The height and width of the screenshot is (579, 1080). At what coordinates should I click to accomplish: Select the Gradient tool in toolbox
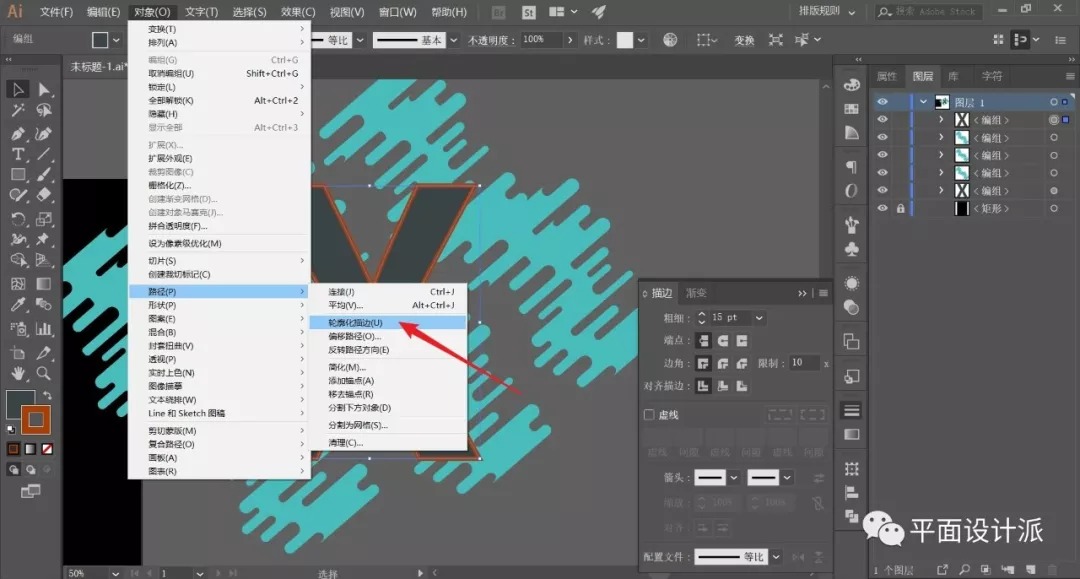pyautogui.click(x=43, y=284)
